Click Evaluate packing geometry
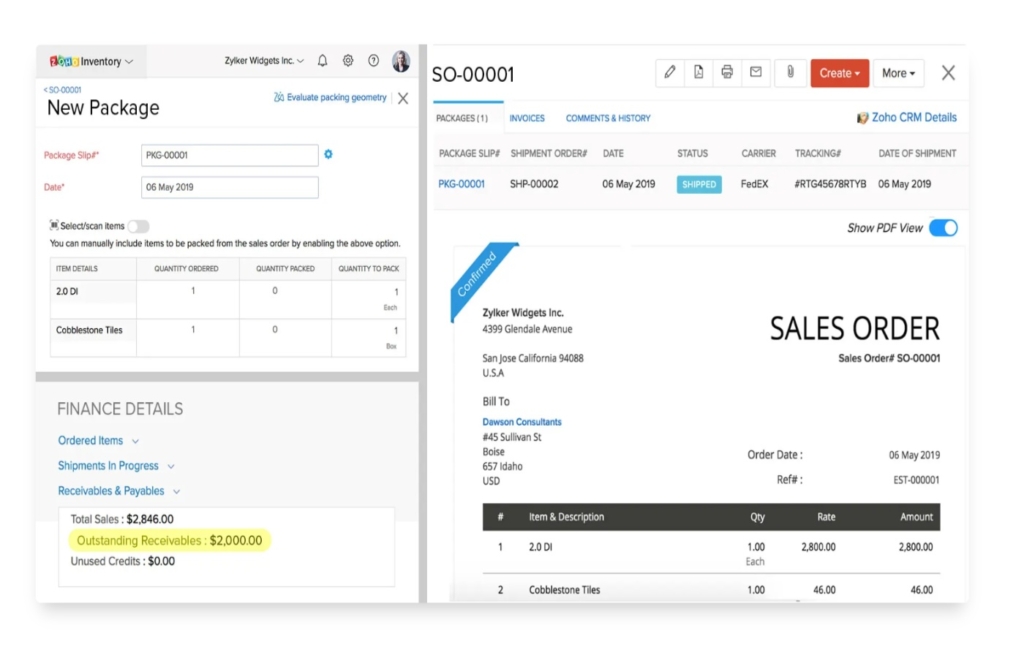The height and width of the screenshot is (658, 1024). click(x=331, y=97)
